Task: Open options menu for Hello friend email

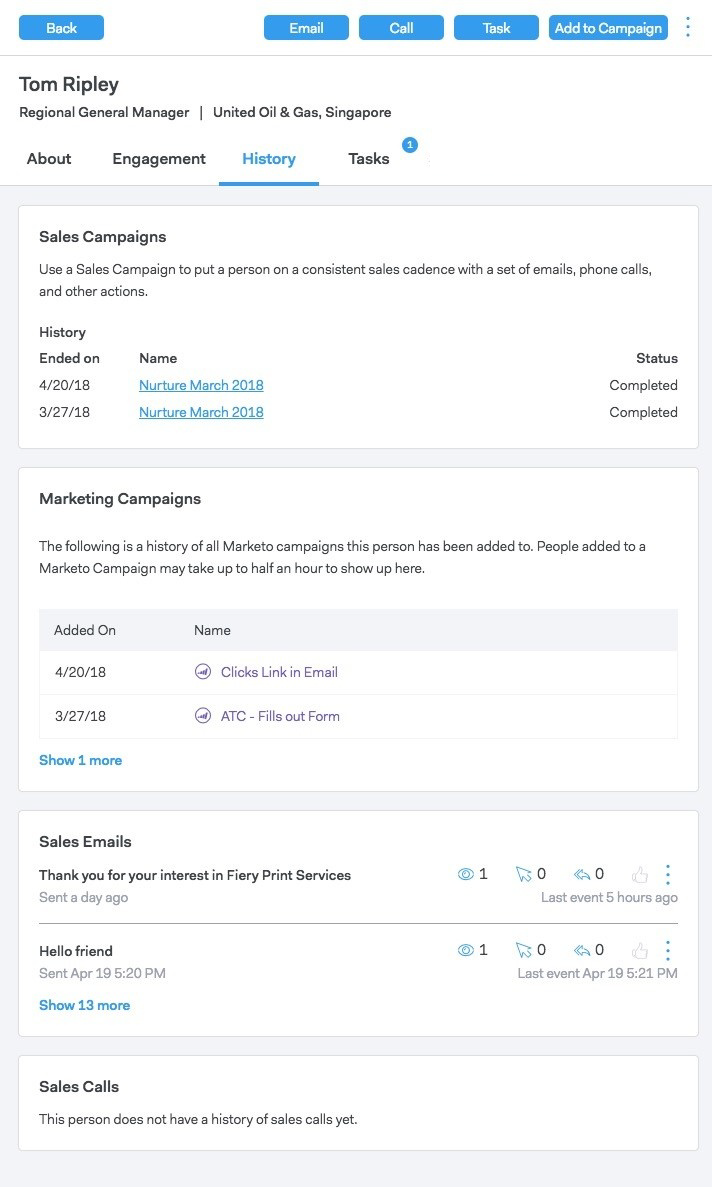Action: click(668, 950)
